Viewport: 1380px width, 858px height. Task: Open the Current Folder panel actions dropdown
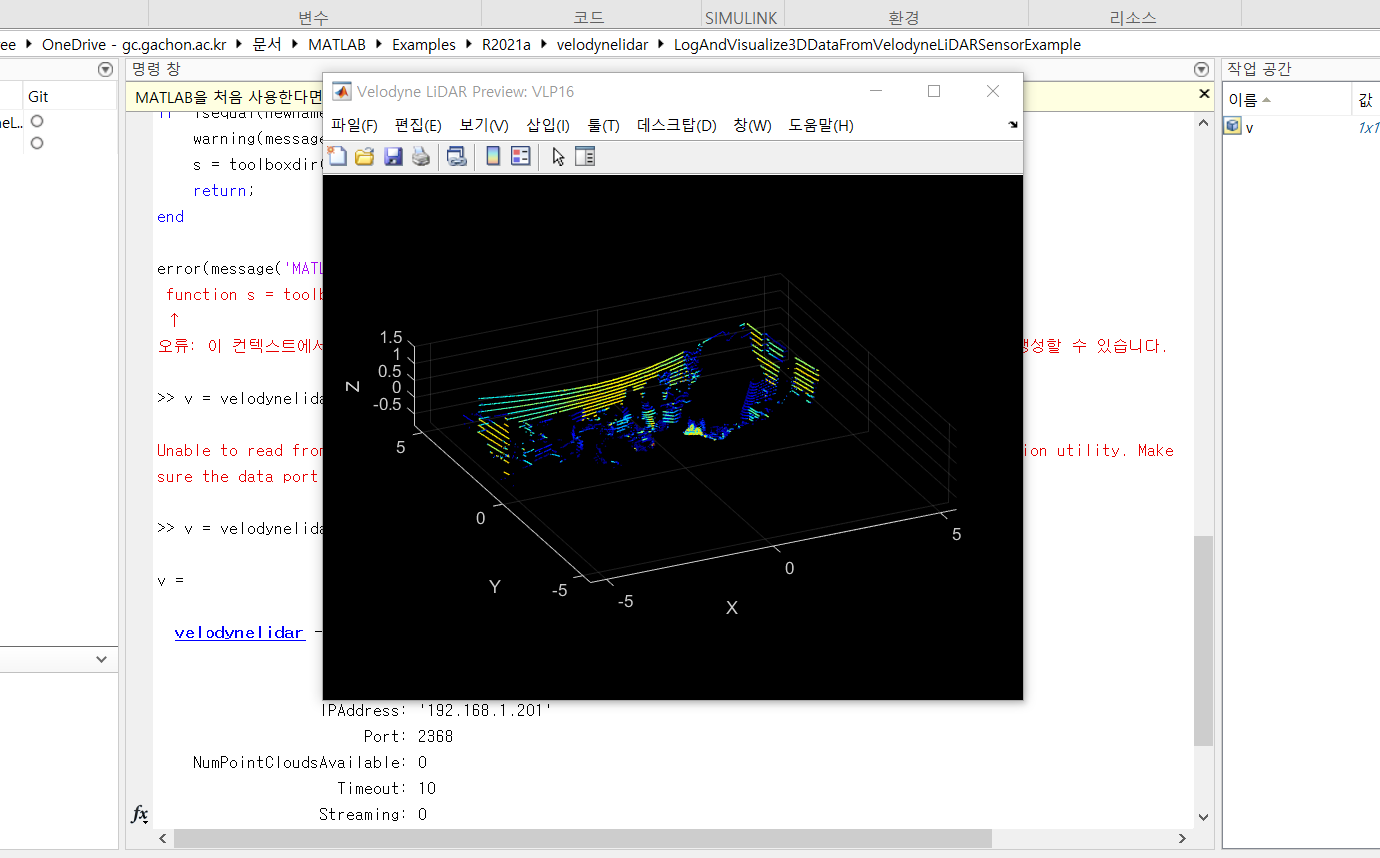(x=105, y=69)
